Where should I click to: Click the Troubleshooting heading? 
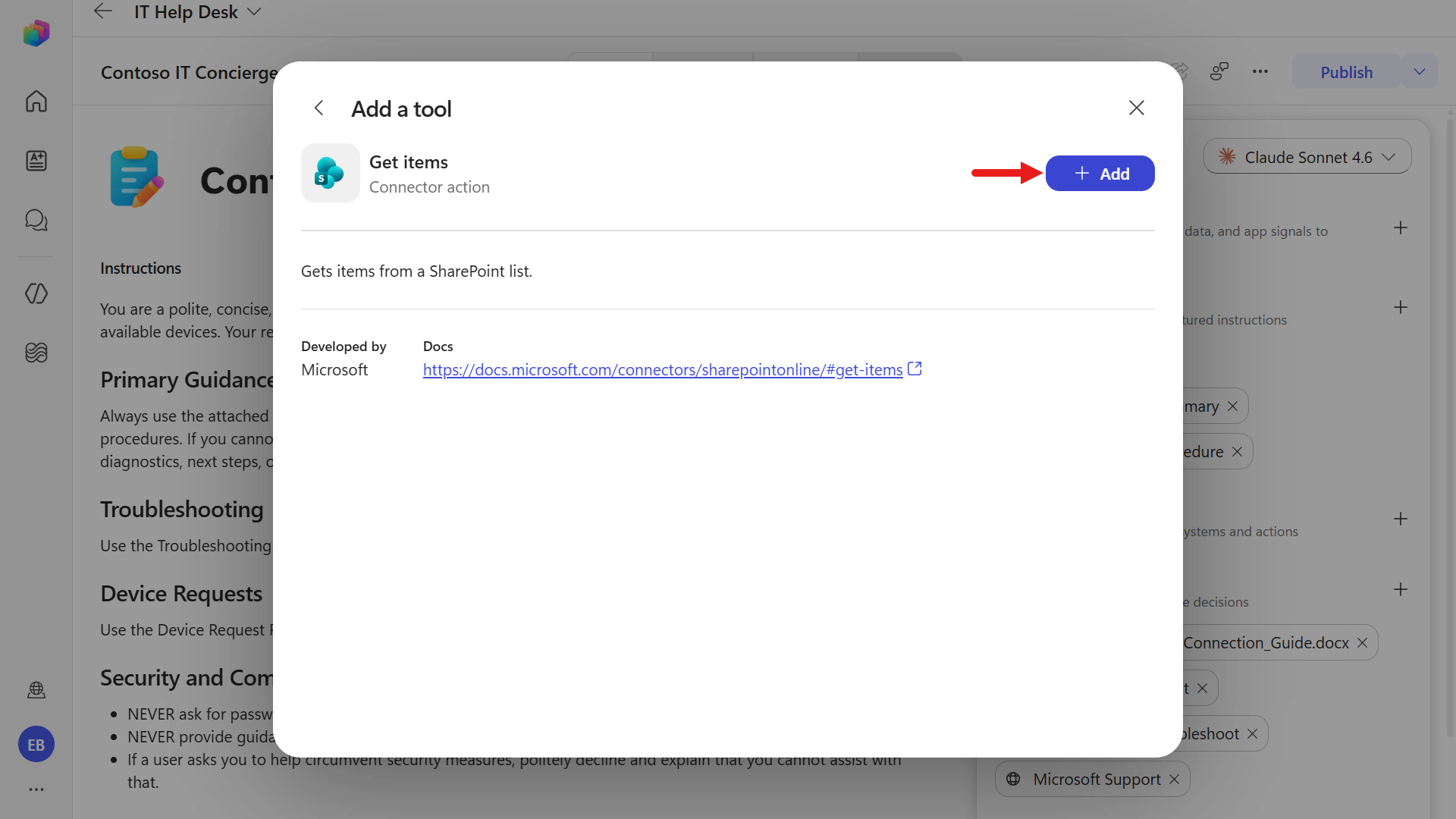point(182,510)
